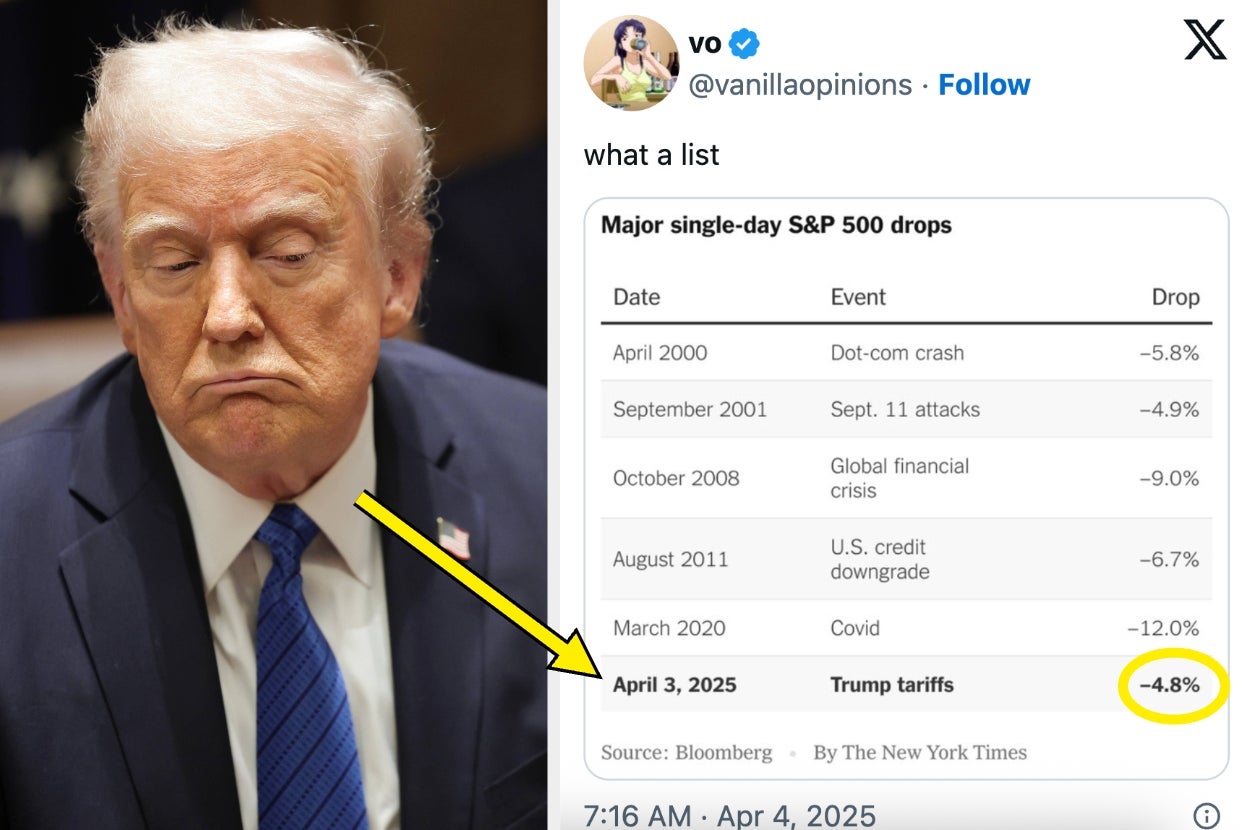Click the Event column header
The image size is (1245, 830).
click(x=858, y=297)
